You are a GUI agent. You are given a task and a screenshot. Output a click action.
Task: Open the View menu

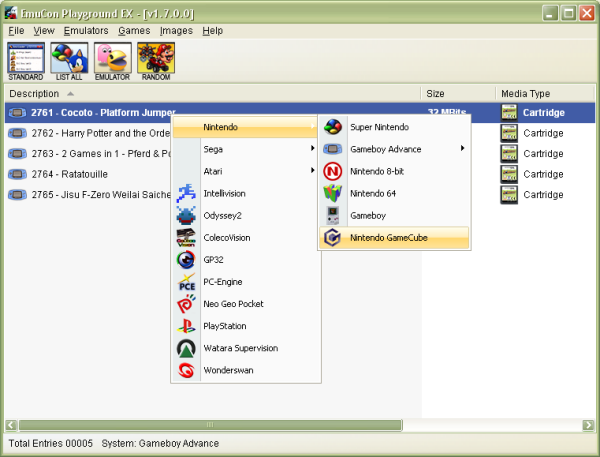pos(44,31)
